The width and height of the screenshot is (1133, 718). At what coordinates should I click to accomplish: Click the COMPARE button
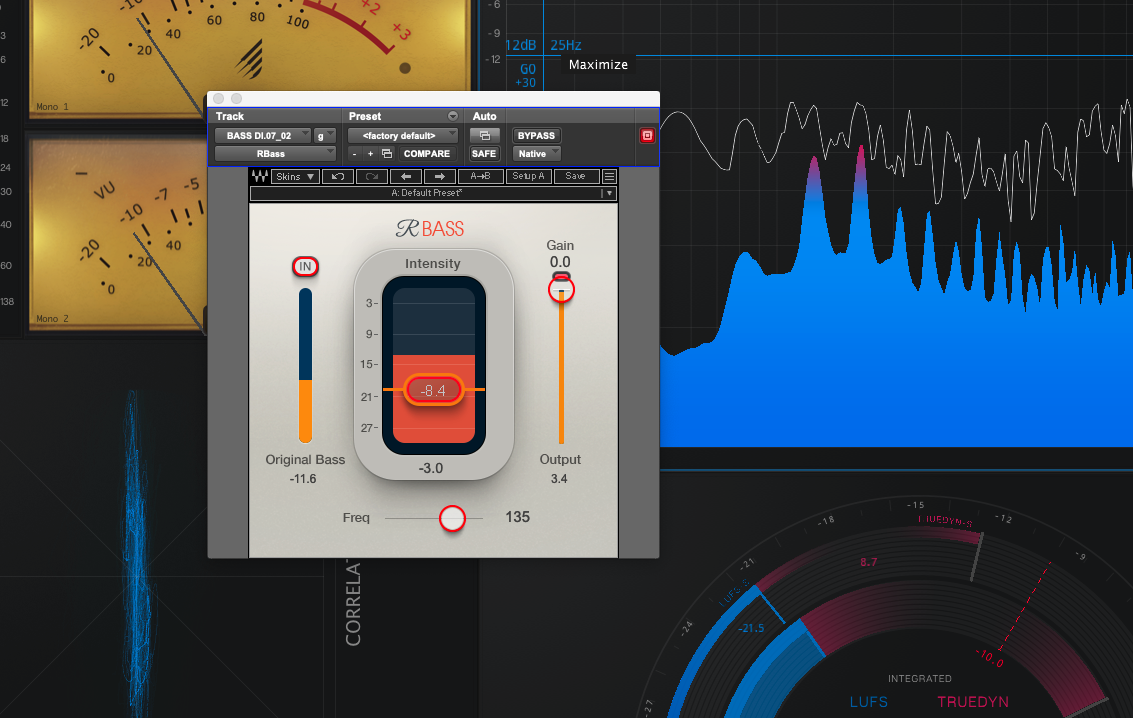pyautogui.click(x=427, y=153)
